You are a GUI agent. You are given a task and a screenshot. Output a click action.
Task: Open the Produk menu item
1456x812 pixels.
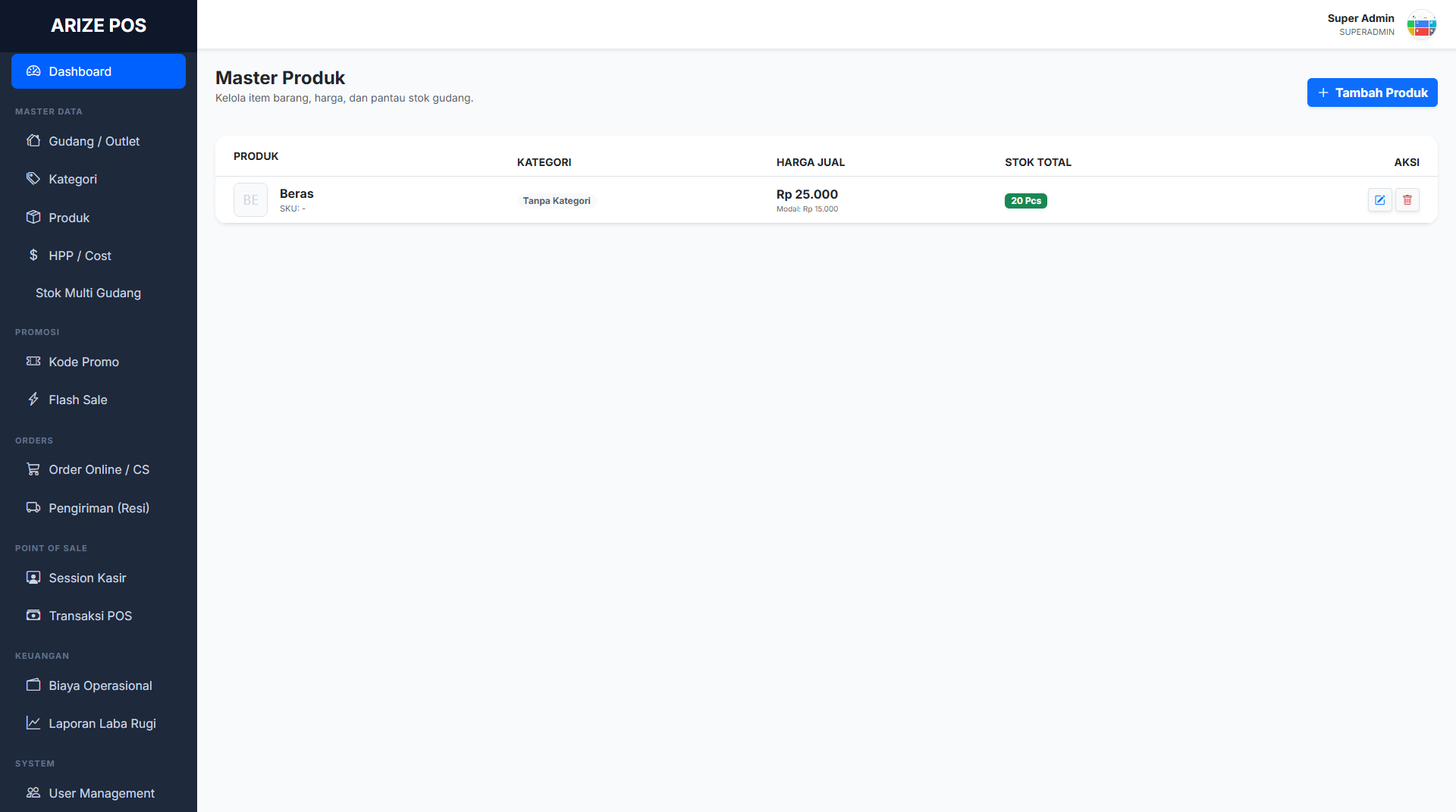69,218
